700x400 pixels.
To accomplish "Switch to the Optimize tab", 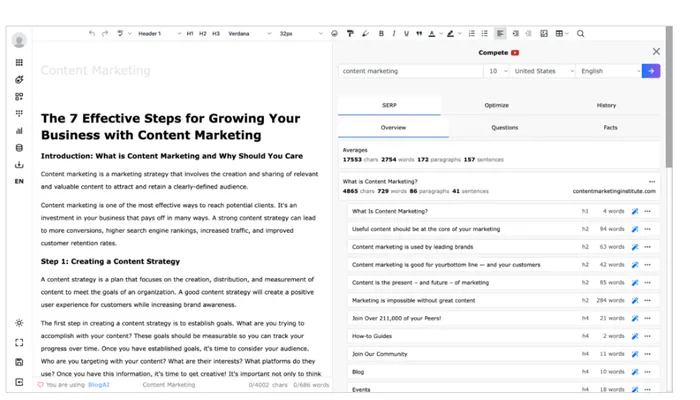I will (x=496, y=105).
